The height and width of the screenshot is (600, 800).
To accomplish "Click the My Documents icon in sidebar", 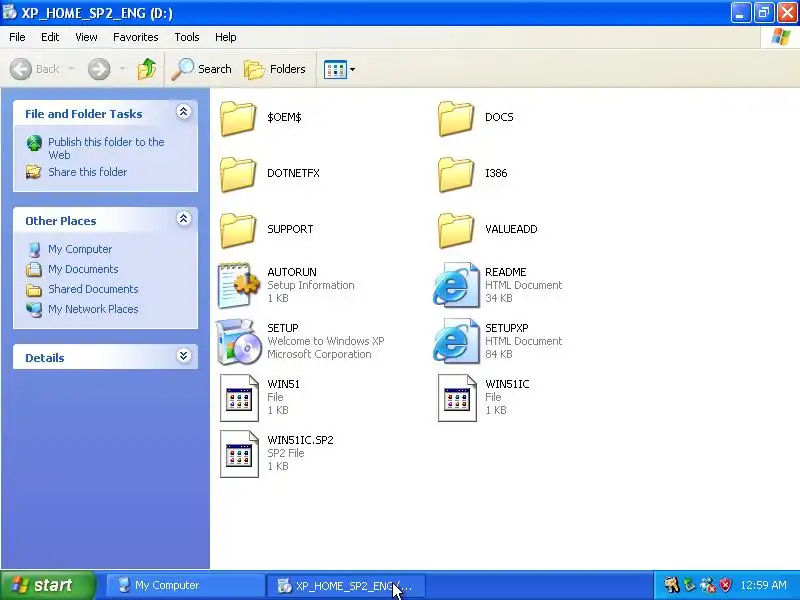I will [34, 269].
